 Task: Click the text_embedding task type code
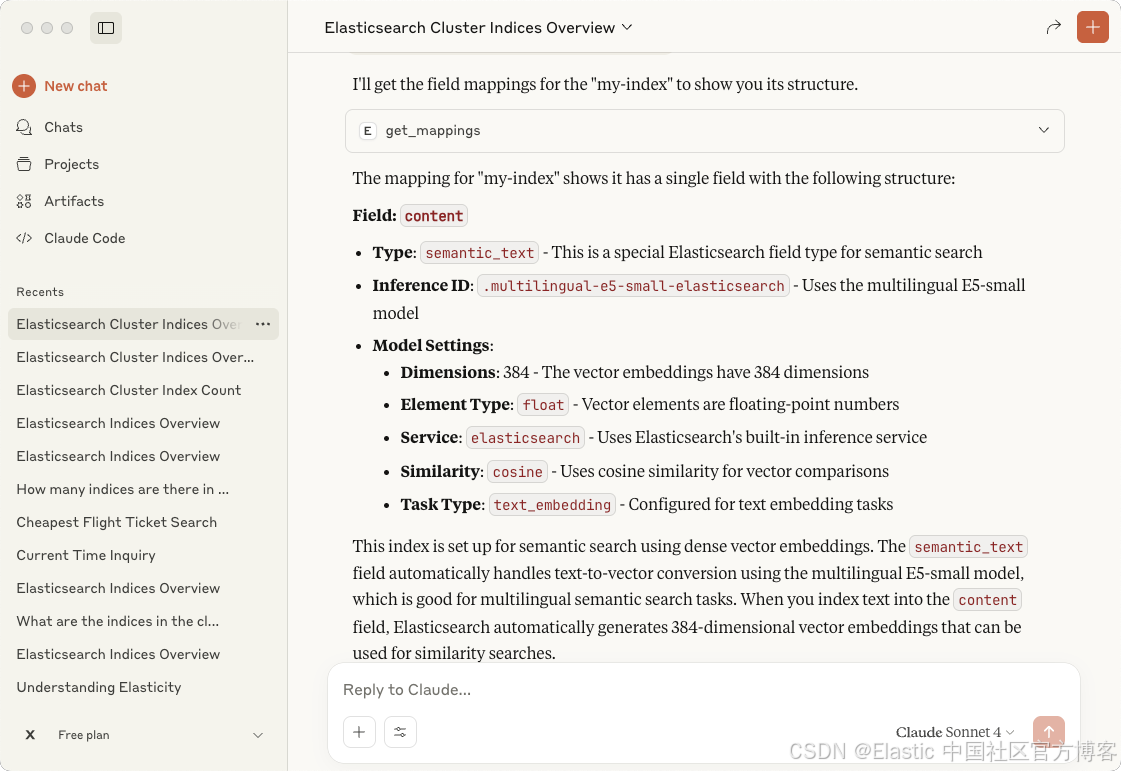pyautogui.click(x=553, y=504)
